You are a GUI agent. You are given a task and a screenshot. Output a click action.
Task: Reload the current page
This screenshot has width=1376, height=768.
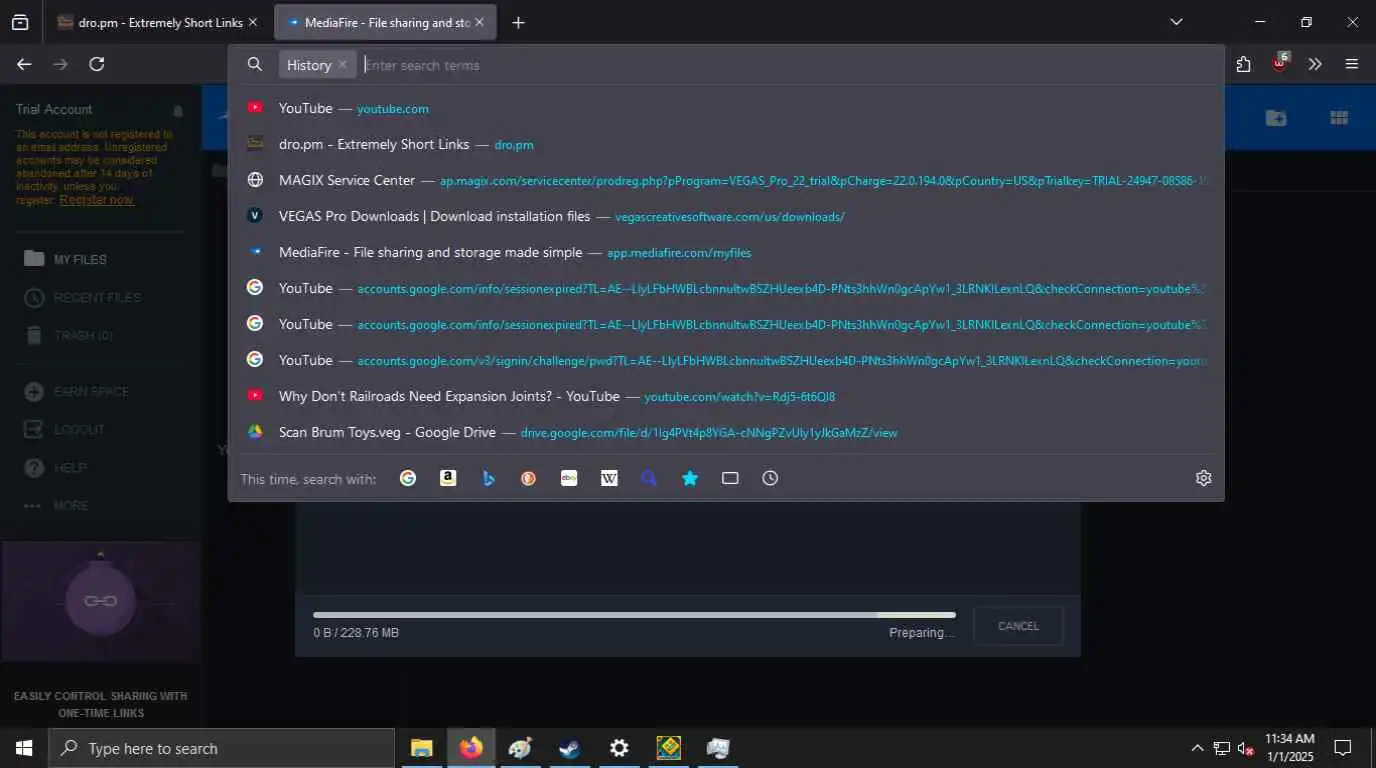(x=97, y=64)
